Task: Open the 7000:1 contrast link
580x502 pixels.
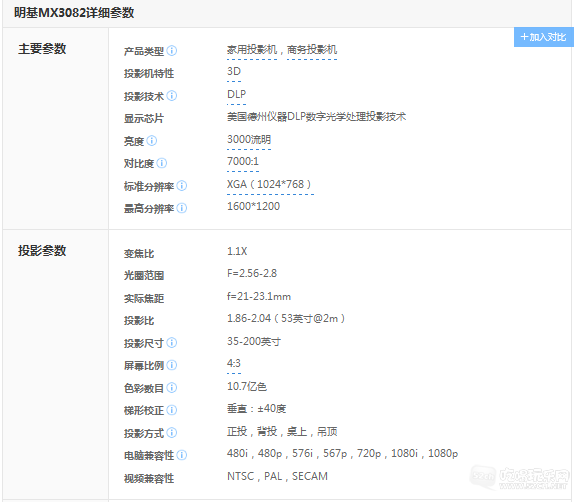Action: [x=243, y=162]
